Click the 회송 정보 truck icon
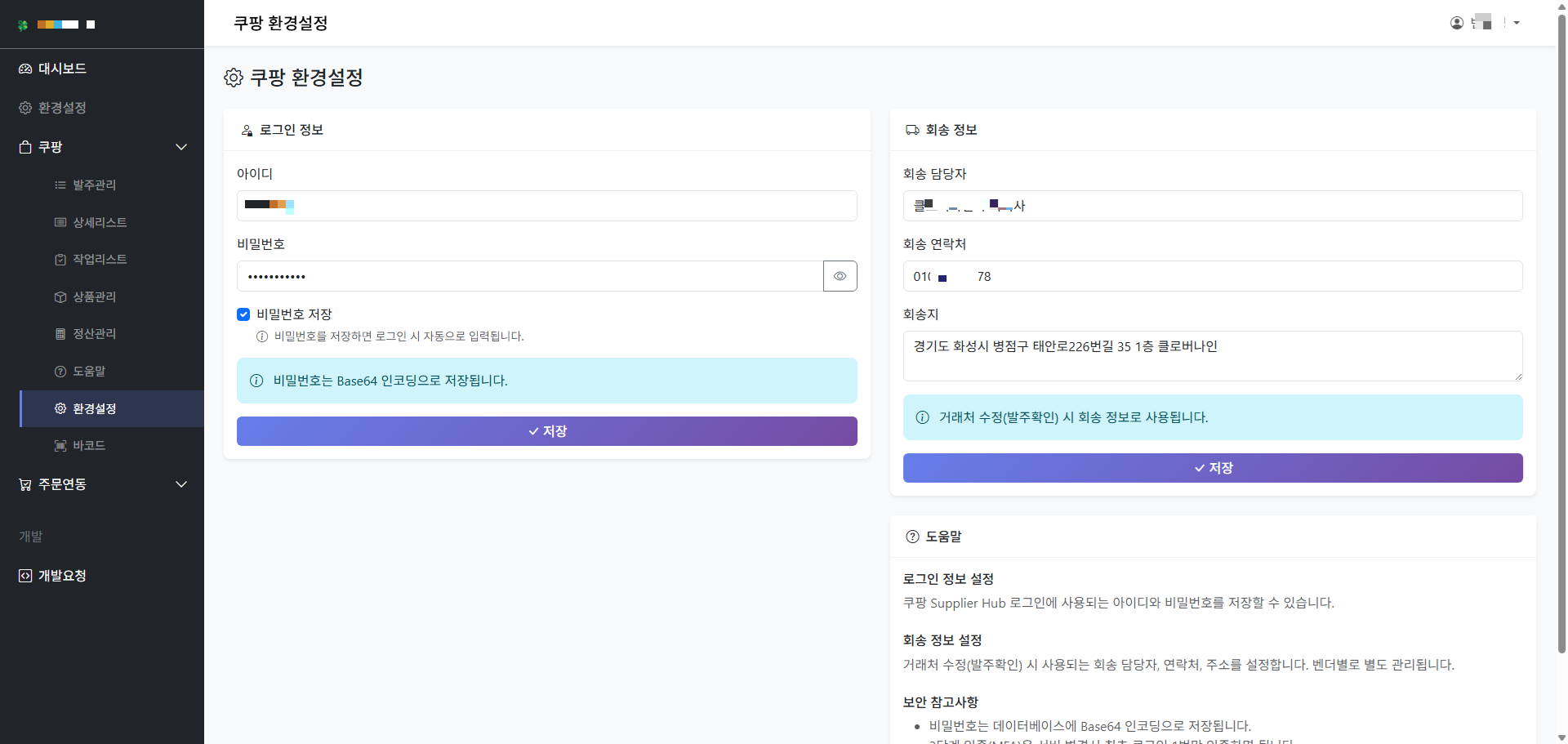 point(913,131)
